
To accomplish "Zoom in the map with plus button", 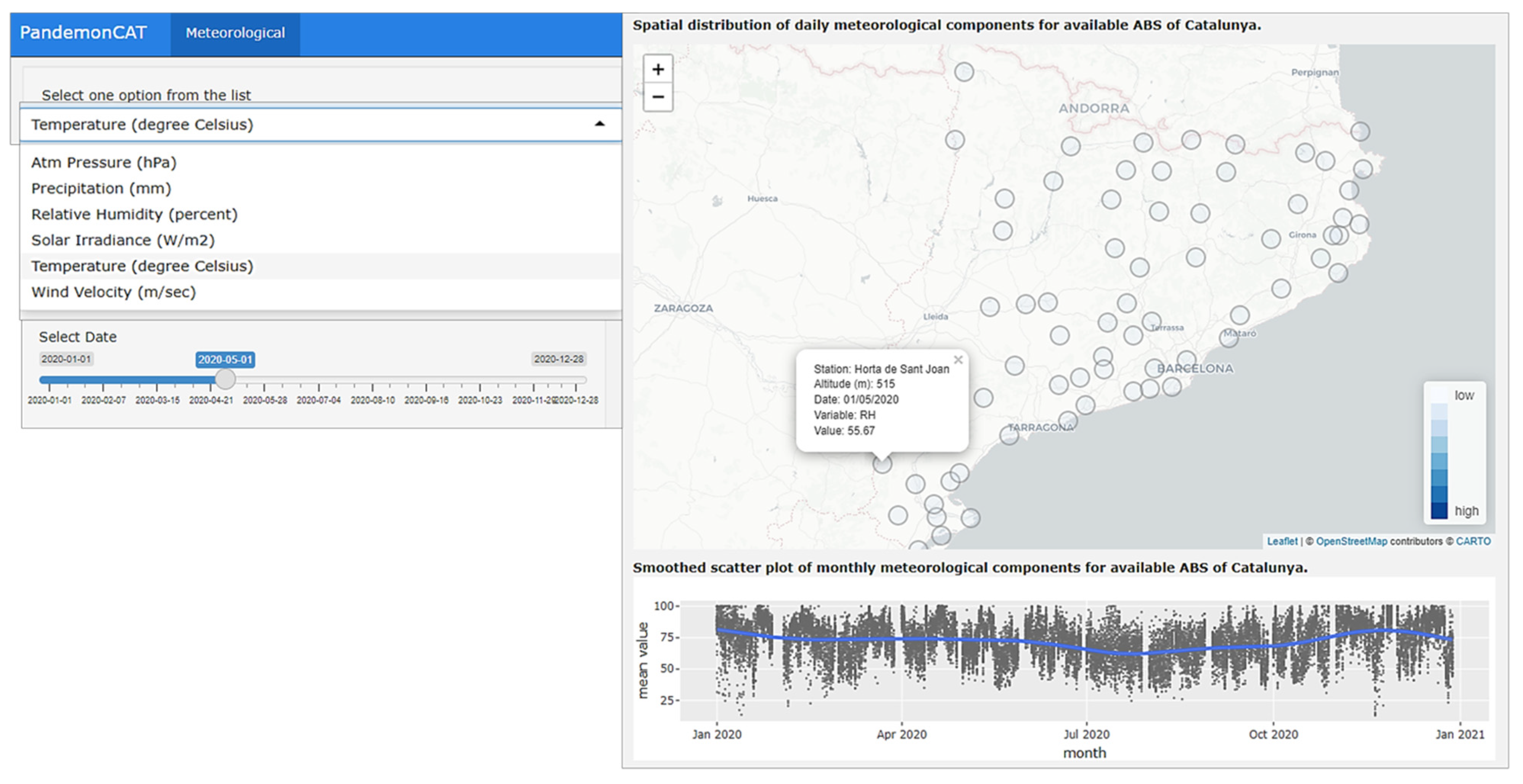I will 658,70.
